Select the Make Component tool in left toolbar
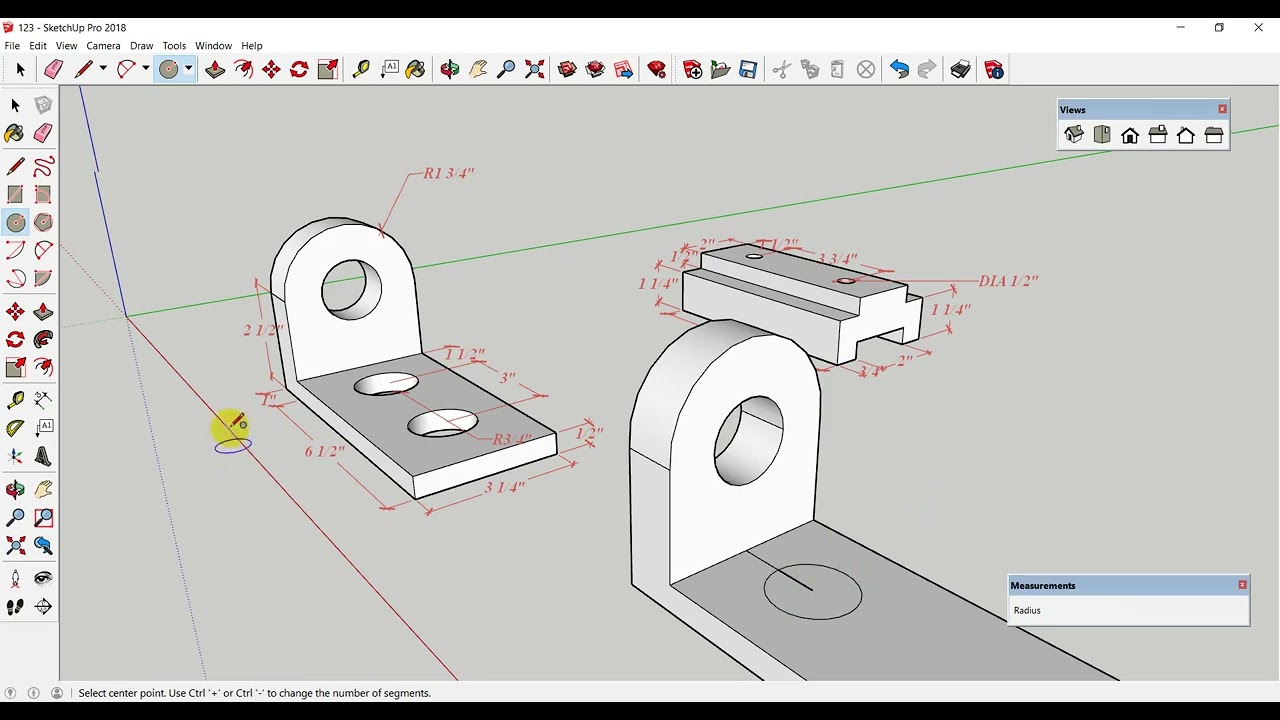This screenshot has height=720, width=1280. (x=43, y=105)
